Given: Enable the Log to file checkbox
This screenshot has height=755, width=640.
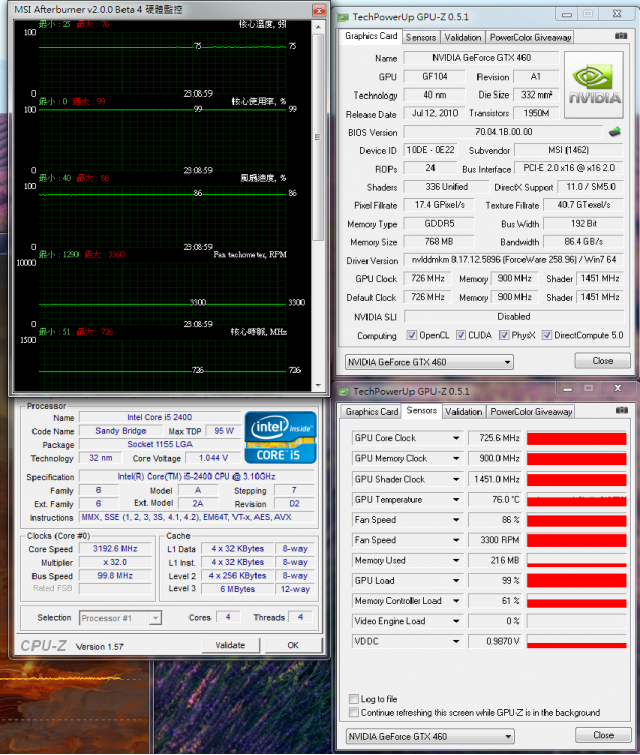Looking at the screenshot, I should pyautogui.click(x=354, y=699).
